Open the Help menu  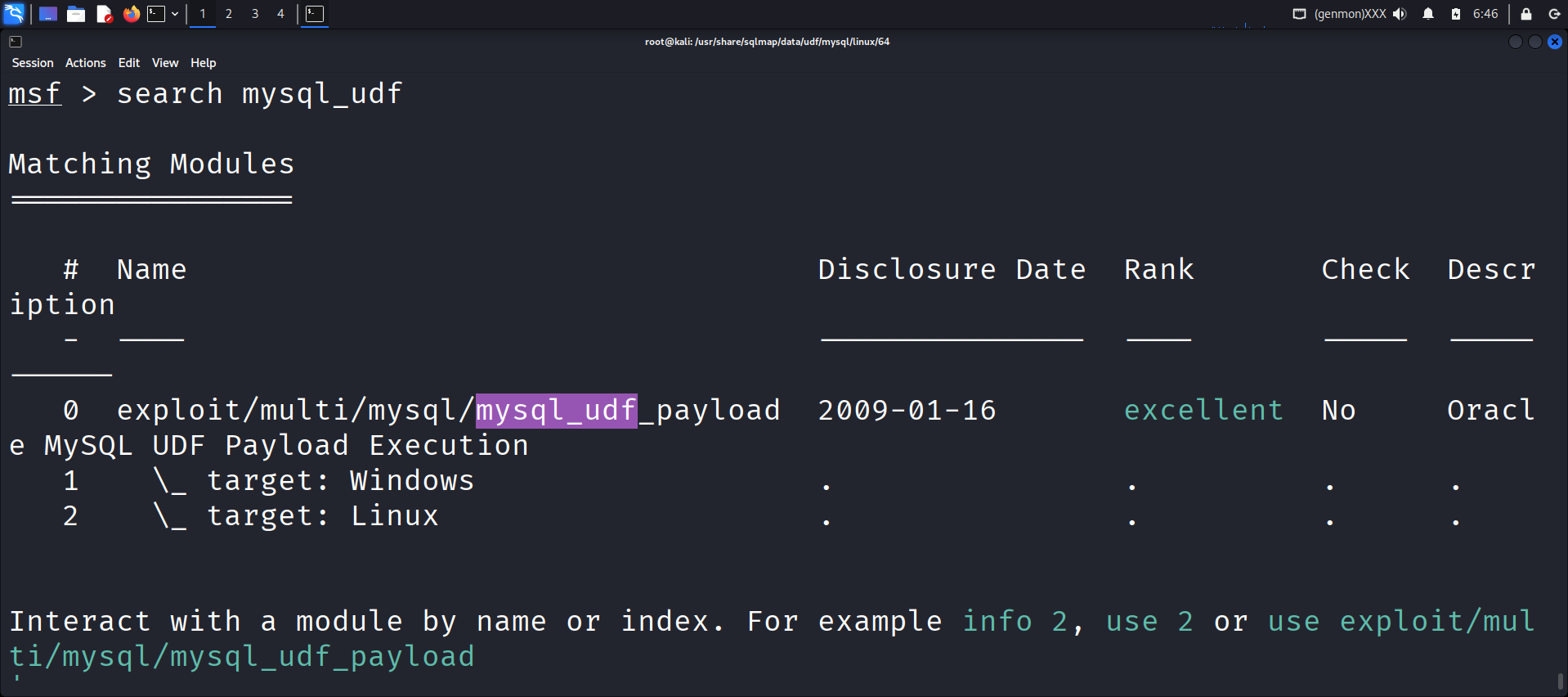204,63
